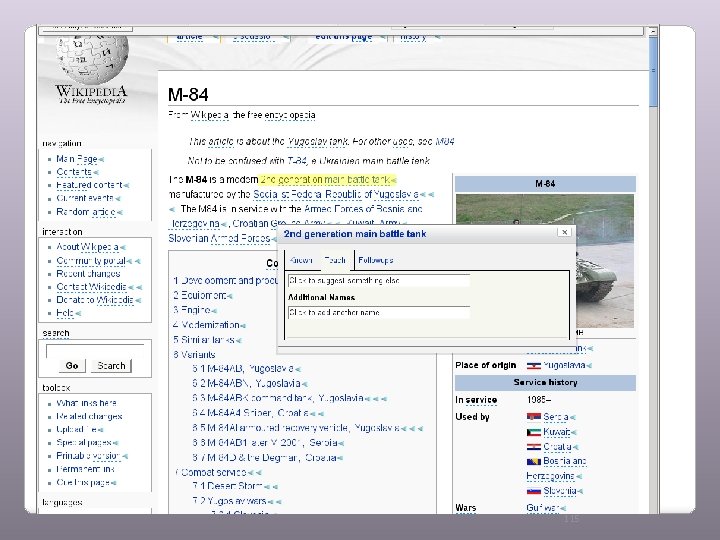This screenshot has height=540, width=720.
Task: Open the Followups tab in the popup
Action: [375, 260]
